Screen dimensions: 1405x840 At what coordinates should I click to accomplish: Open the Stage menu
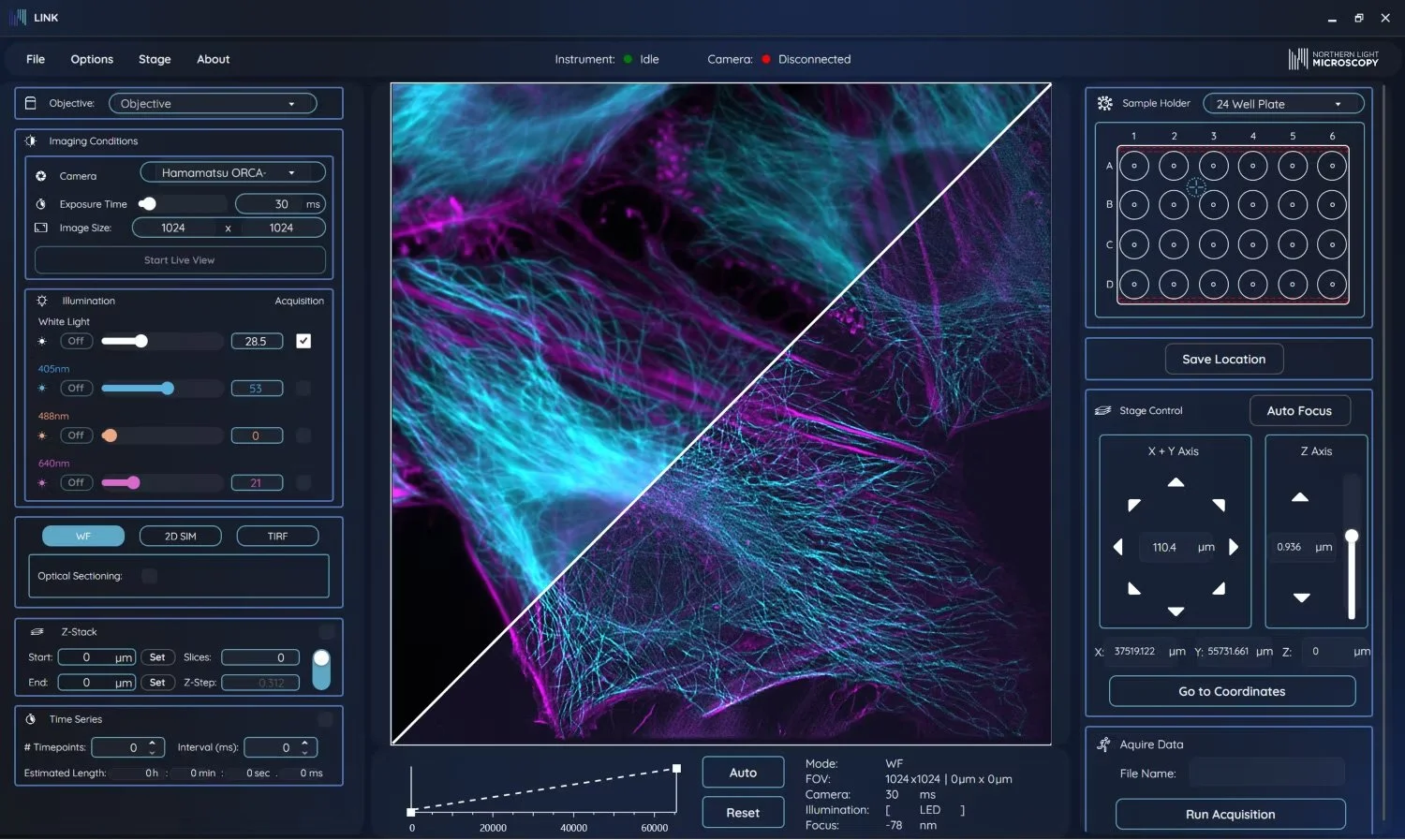pos(155,59)
